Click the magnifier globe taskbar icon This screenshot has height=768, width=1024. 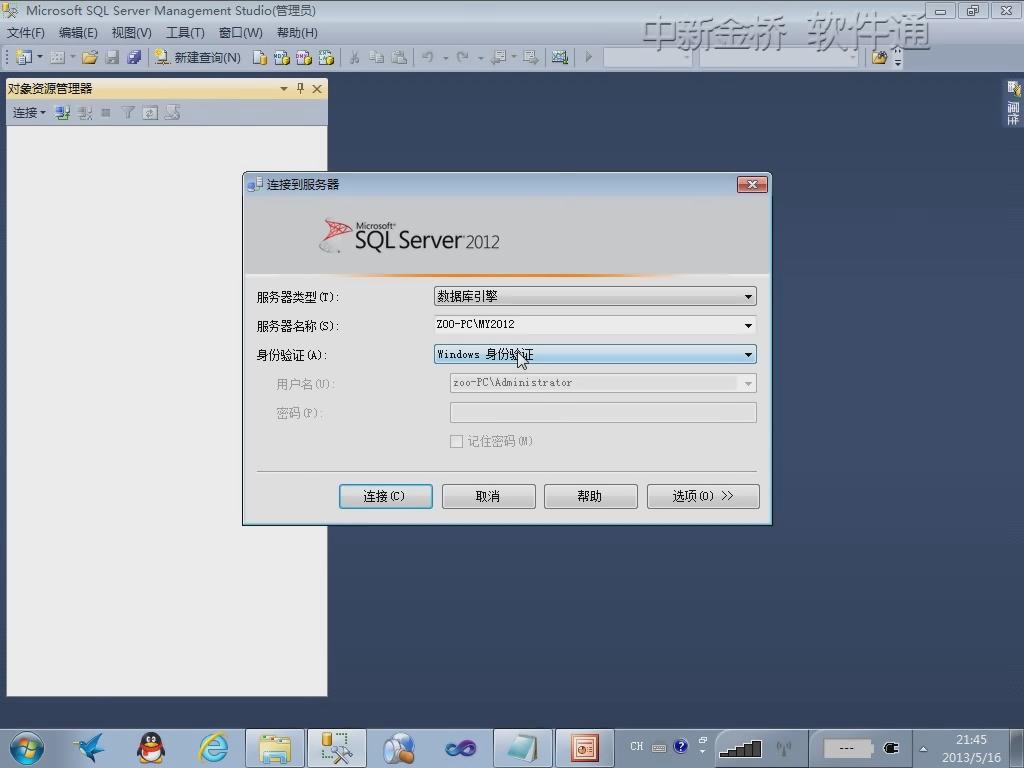point(399,748)
